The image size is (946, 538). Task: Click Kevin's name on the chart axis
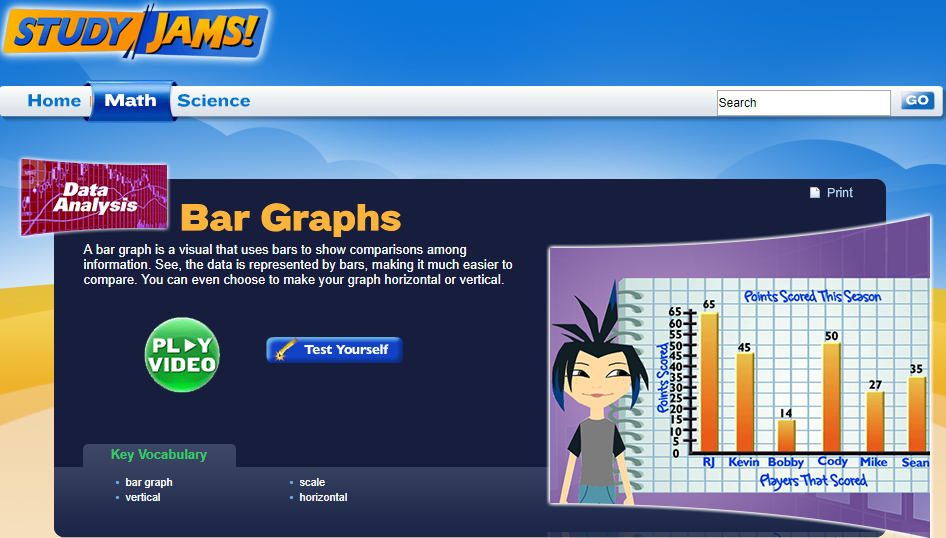pyautogui.click(x=743, y=462)
